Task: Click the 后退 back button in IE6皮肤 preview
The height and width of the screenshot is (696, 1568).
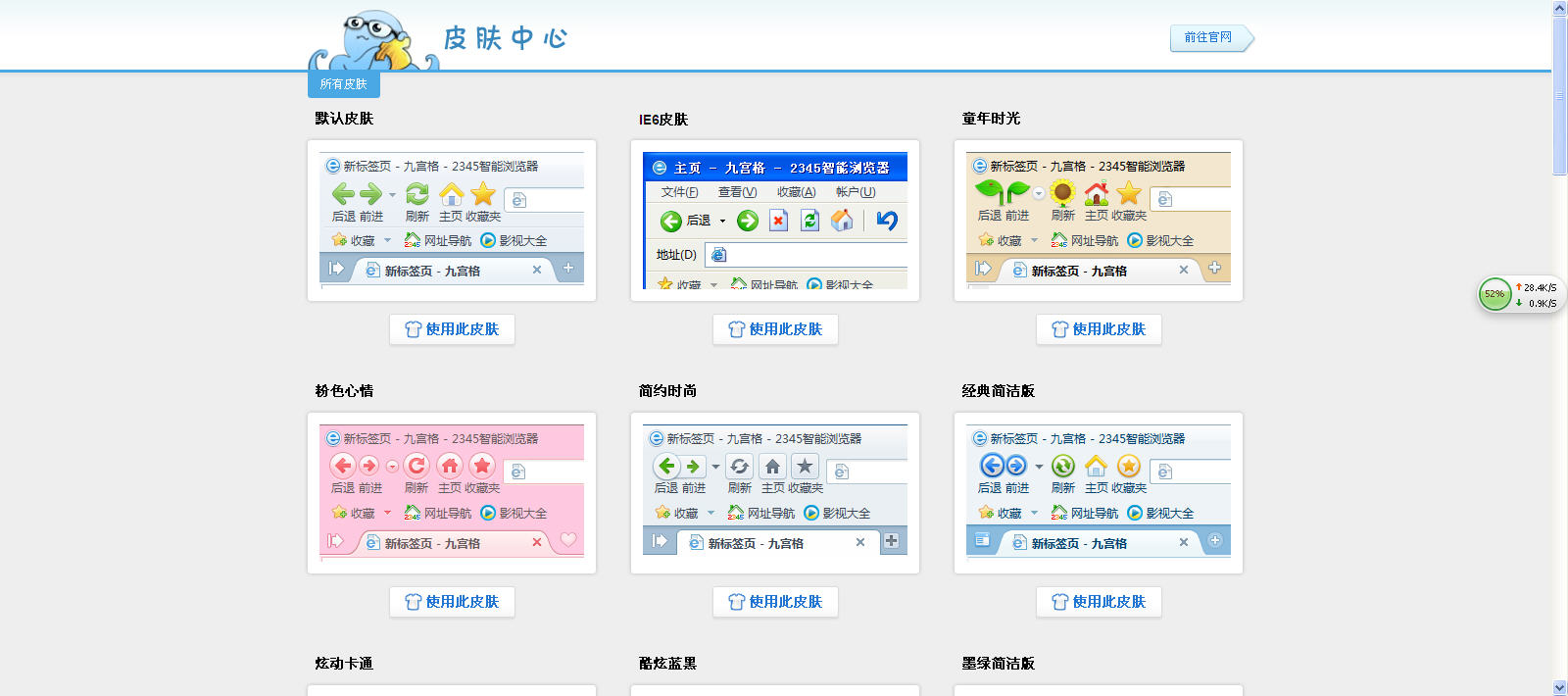Action: (685, 221)
